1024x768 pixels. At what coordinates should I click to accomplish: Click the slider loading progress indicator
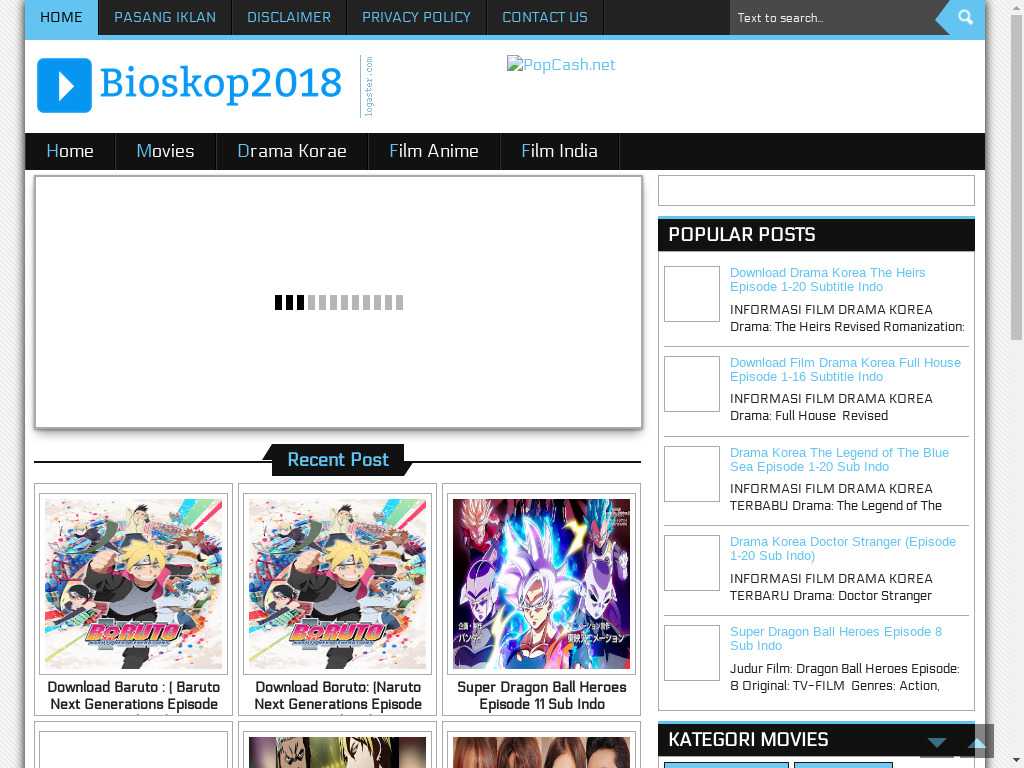(x=339, y=302)
